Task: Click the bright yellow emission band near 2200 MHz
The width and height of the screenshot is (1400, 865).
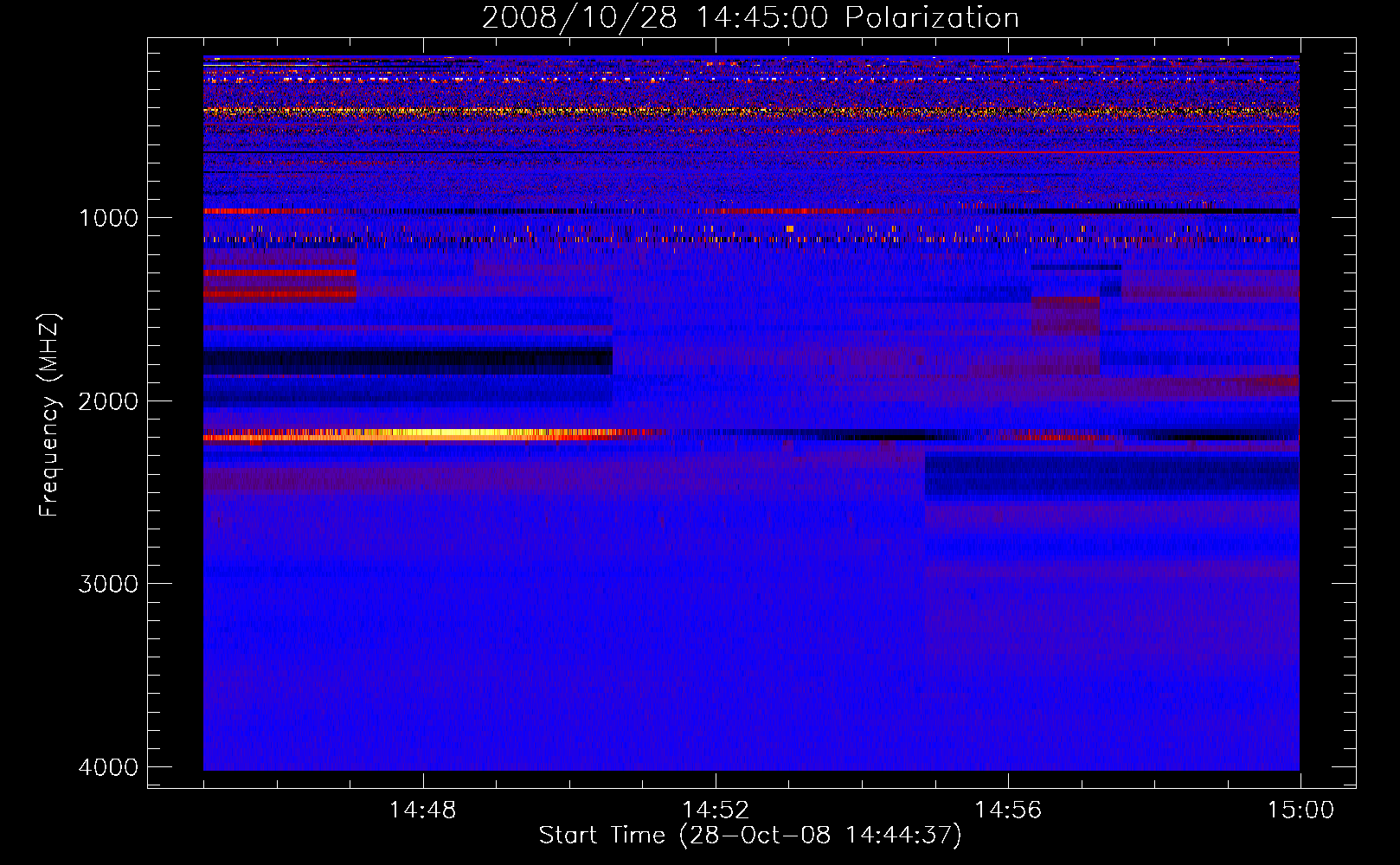Action: point(433,434)
